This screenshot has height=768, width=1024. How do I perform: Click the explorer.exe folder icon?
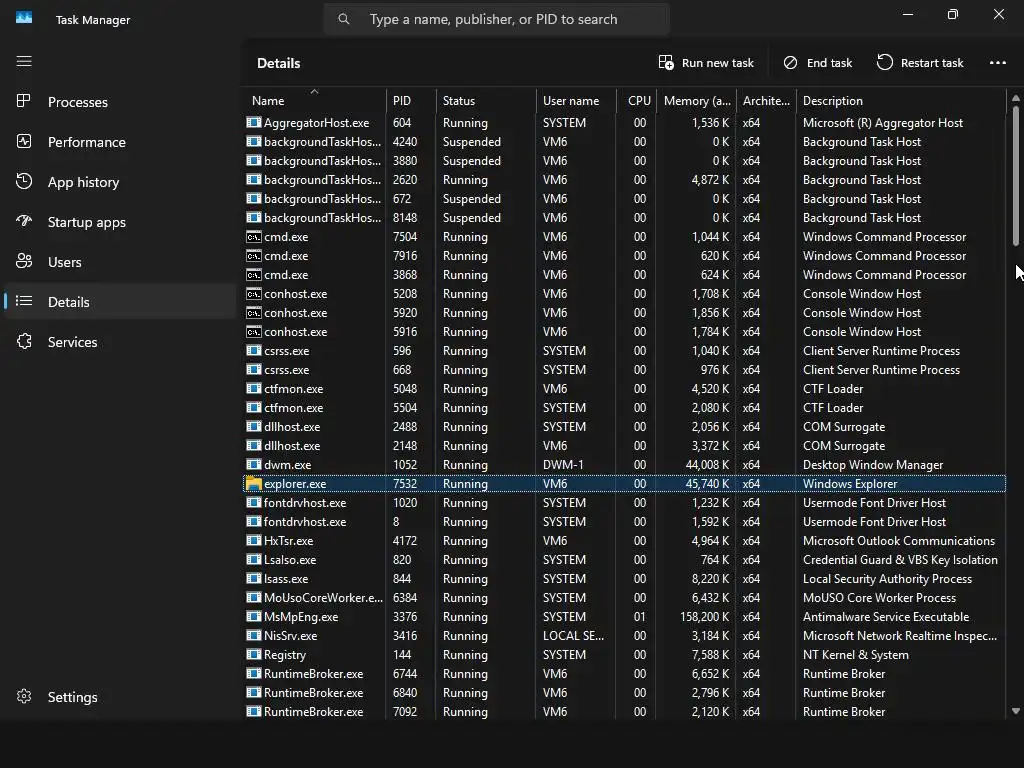click(253, 484)
